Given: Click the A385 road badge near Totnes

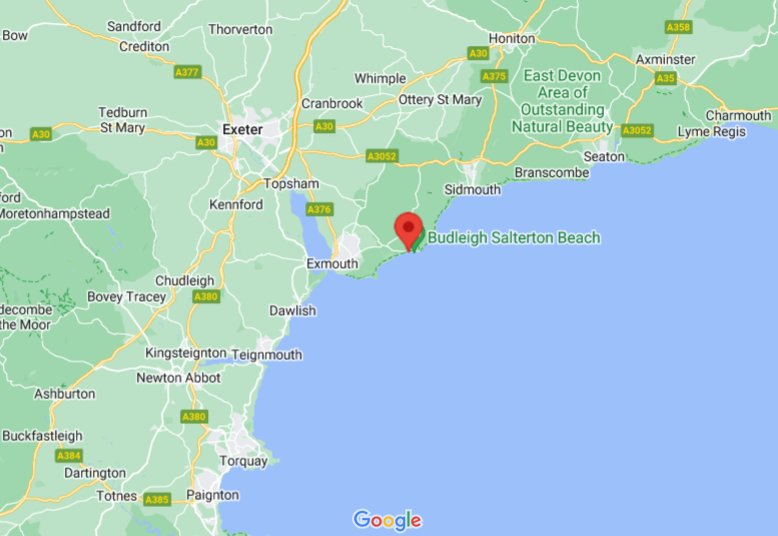Looking at the screenshot, I should point(157,500).
